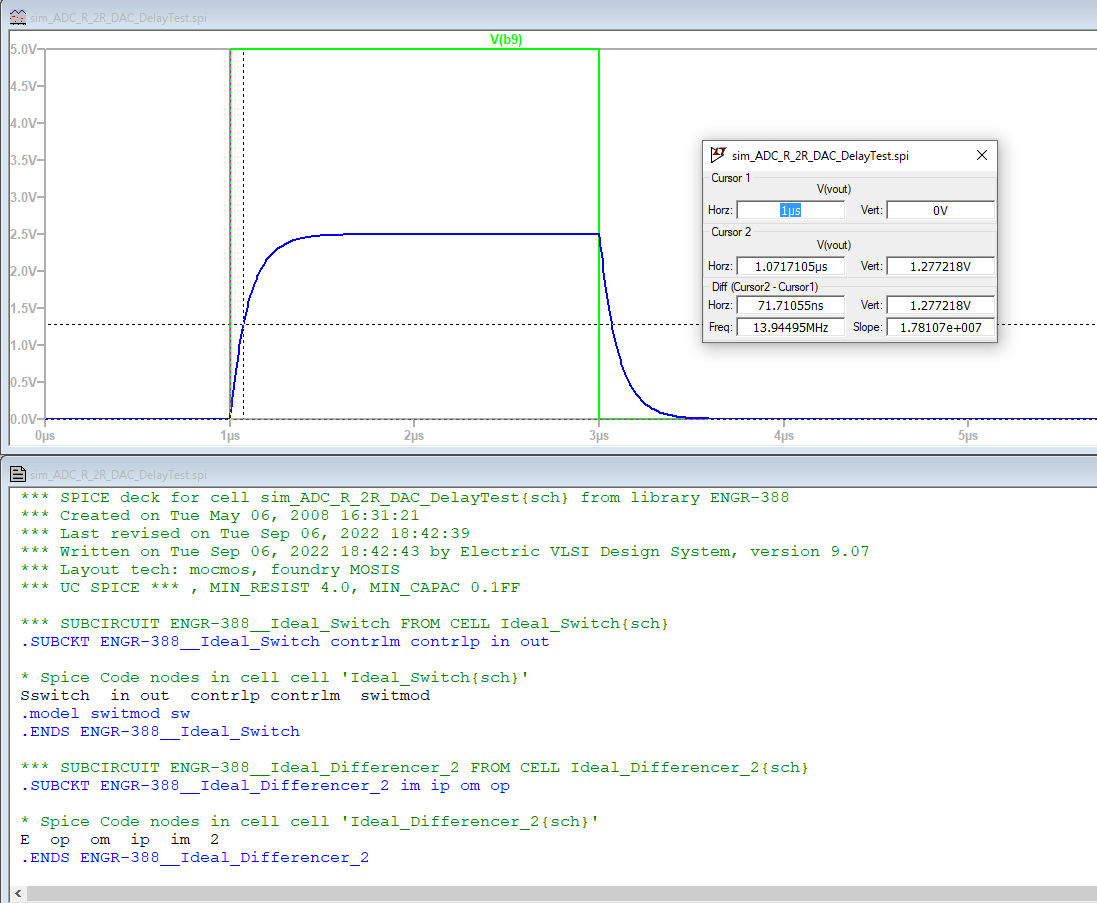Click the 'UC SPICE *** , MIN_RESIST 4.0' line
This screenshot has height=903, width=1097.
coord(270,588)
